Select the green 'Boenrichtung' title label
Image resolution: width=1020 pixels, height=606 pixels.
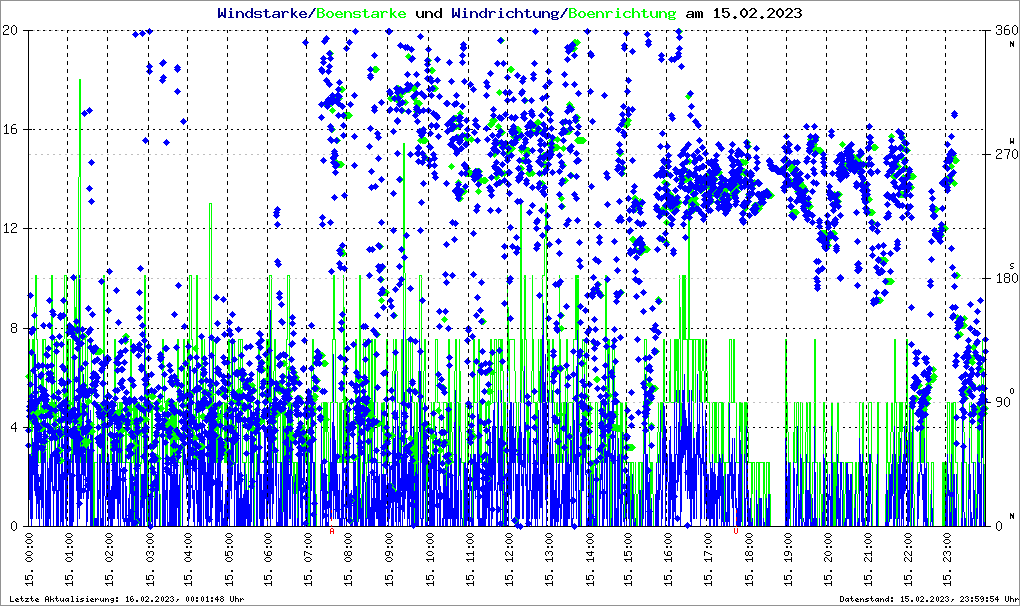[623, 13]
